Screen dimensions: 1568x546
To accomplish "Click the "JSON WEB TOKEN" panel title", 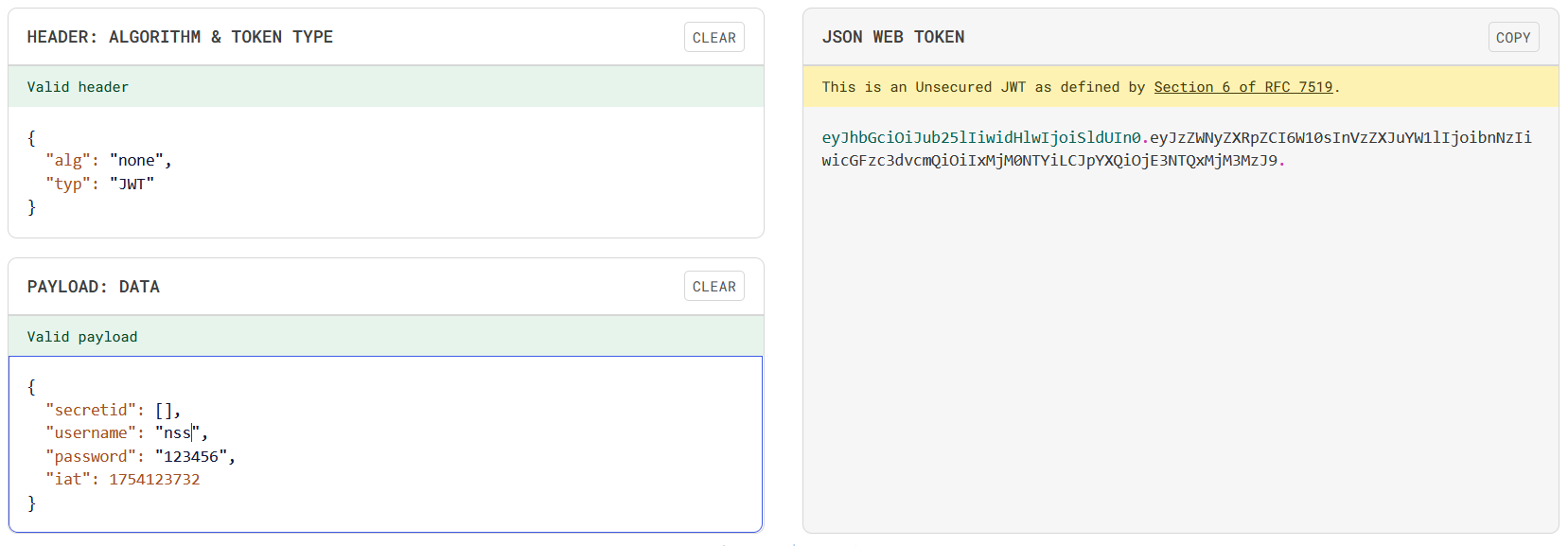I will point(892,38).
